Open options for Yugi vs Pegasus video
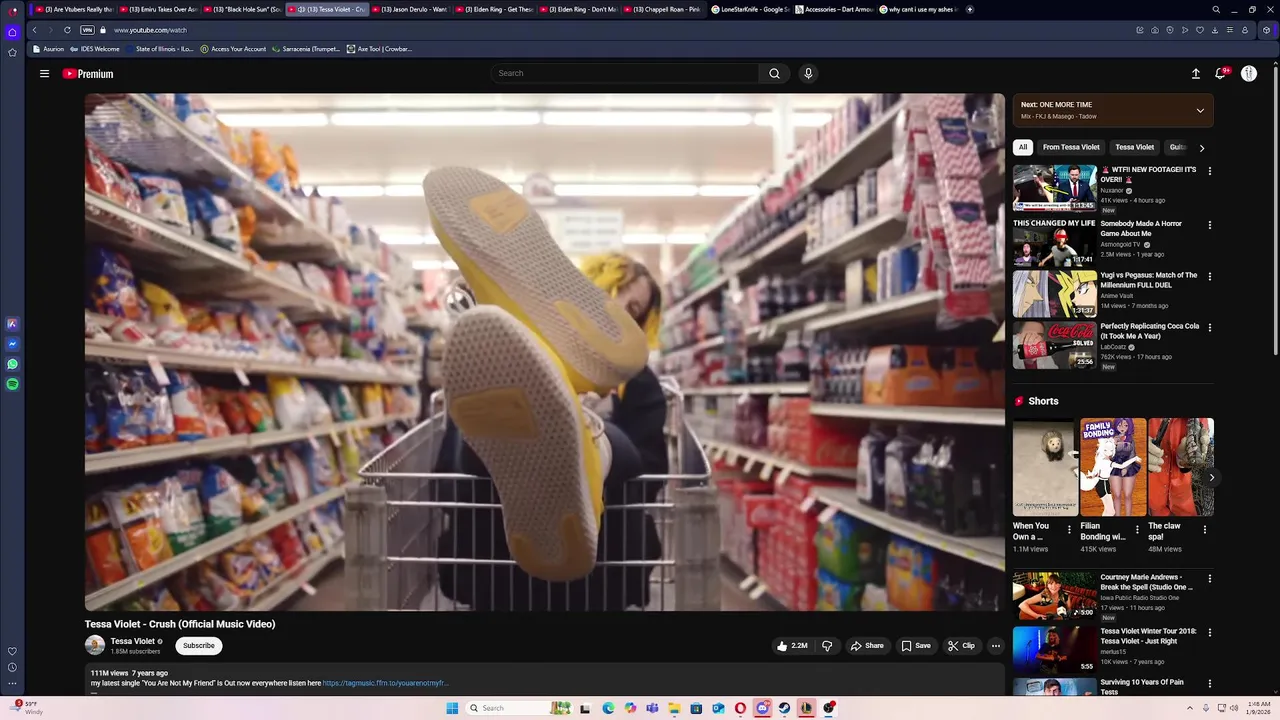This screenshot has height=720, width=1280. tap(1209, 276)
